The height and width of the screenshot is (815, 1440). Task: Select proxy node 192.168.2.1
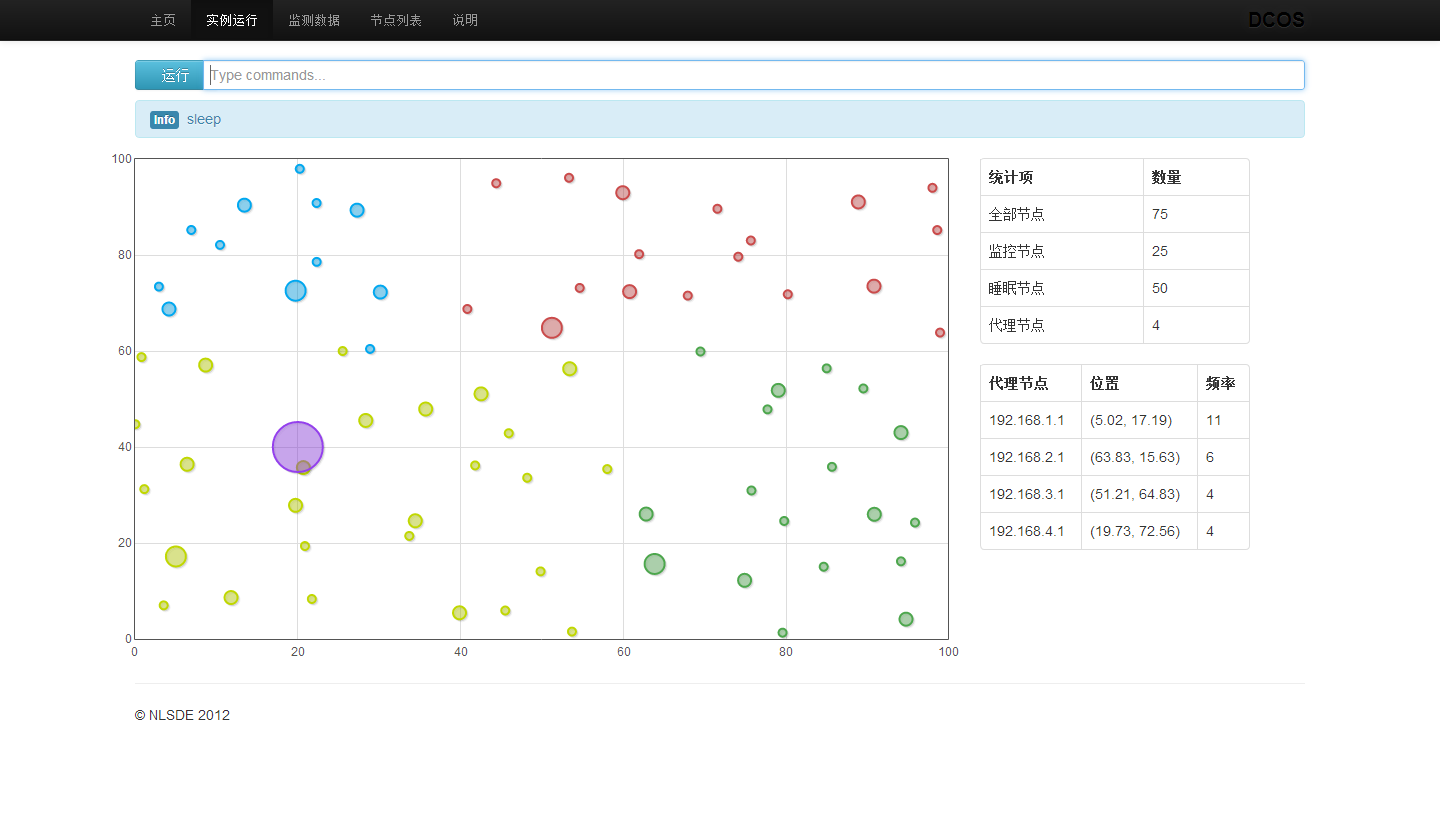click(1027, 457)
